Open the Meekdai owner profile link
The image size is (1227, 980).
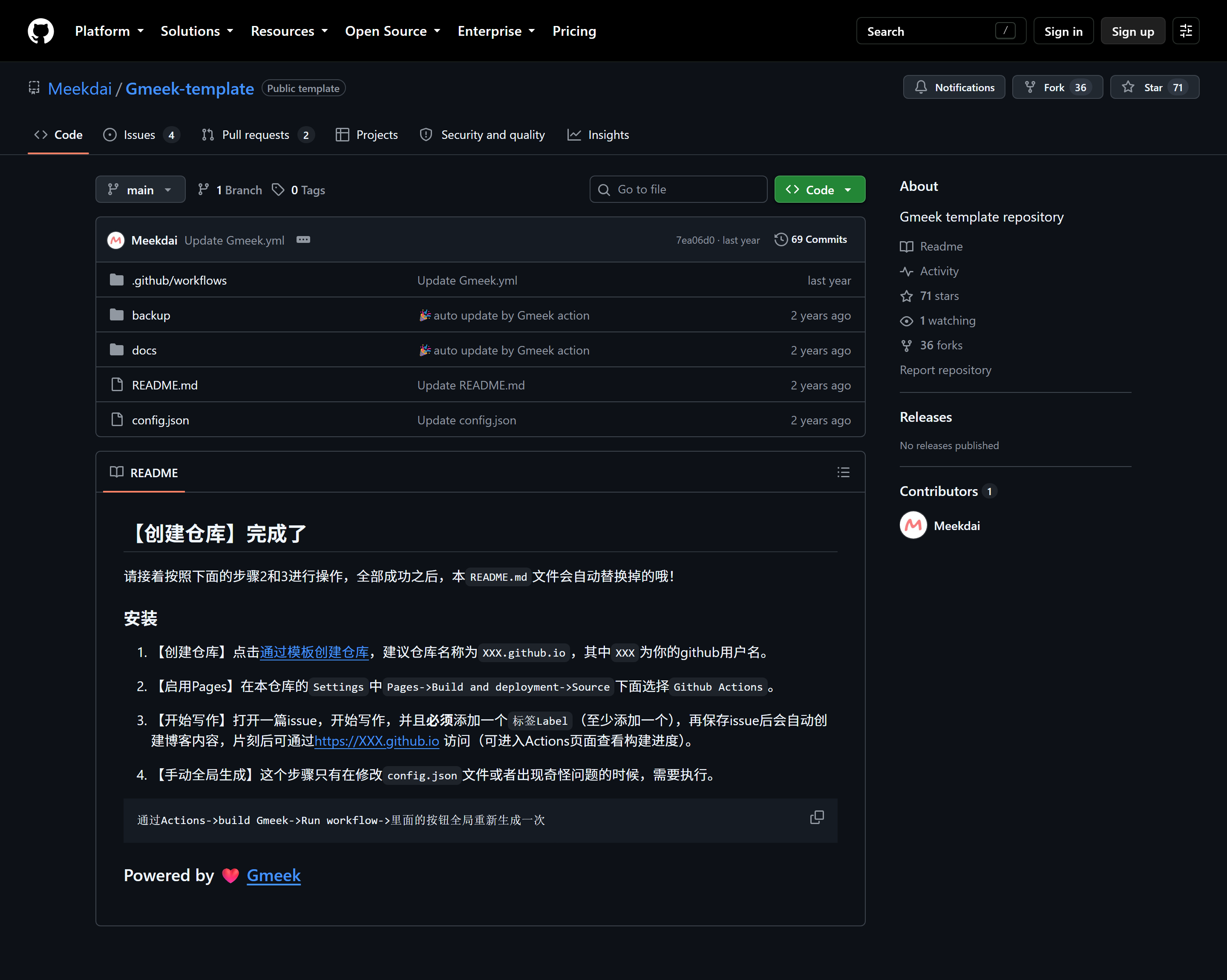80,88
